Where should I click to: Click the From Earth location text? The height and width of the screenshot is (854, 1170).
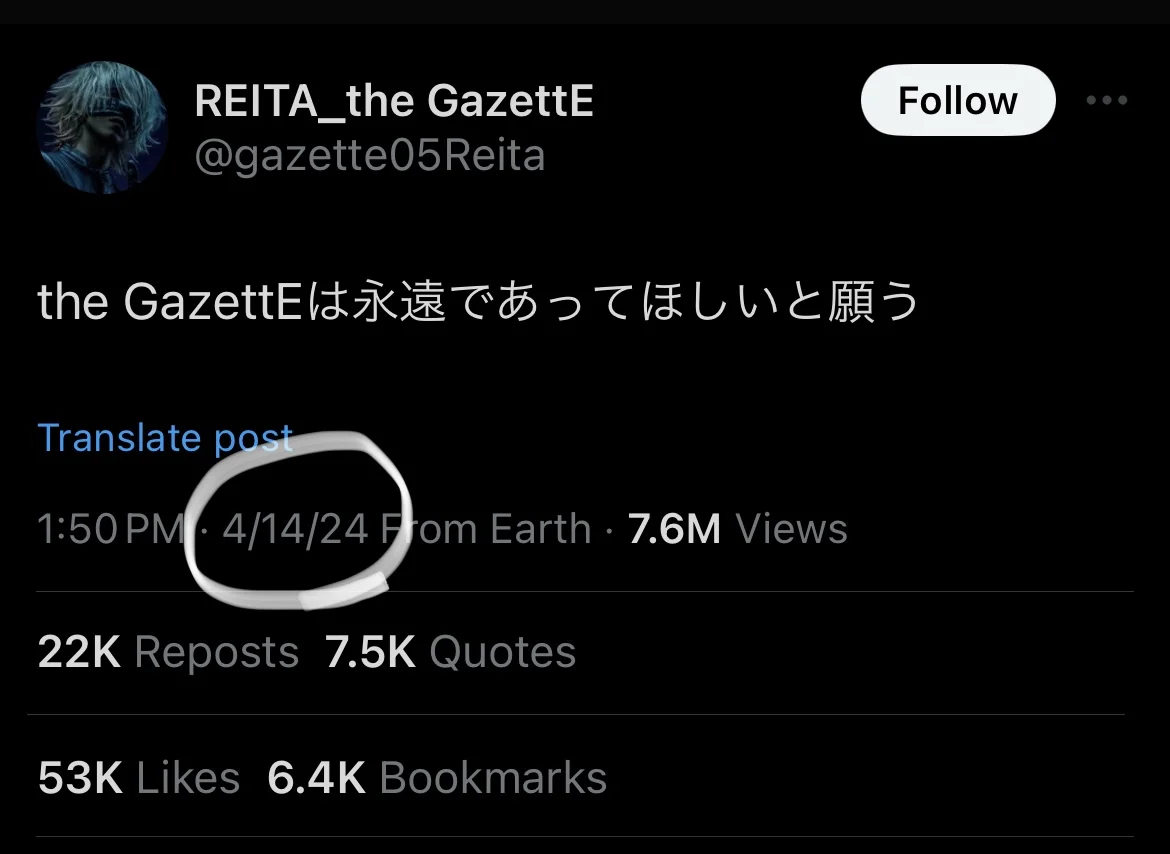(x=486, y=529)
